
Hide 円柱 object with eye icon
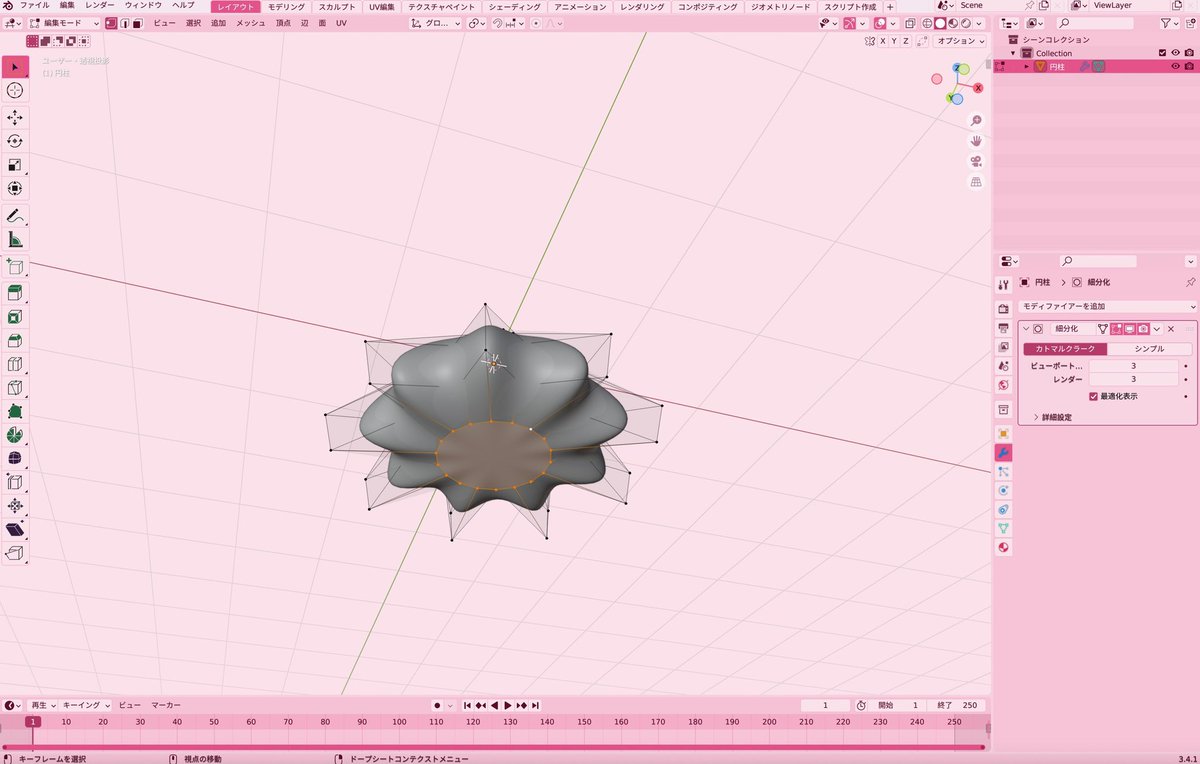(1175, 66)
